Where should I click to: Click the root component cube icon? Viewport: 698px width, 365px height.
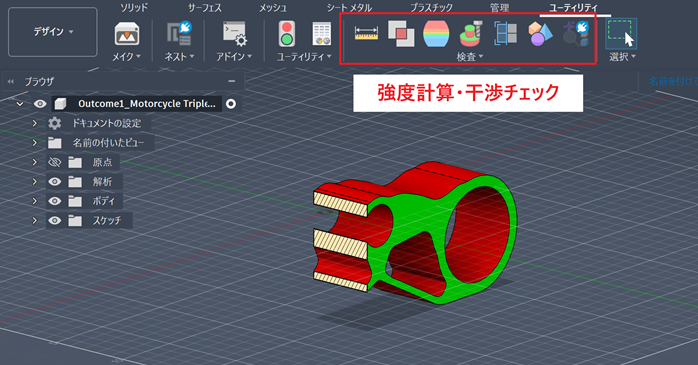tap(60, 104)
